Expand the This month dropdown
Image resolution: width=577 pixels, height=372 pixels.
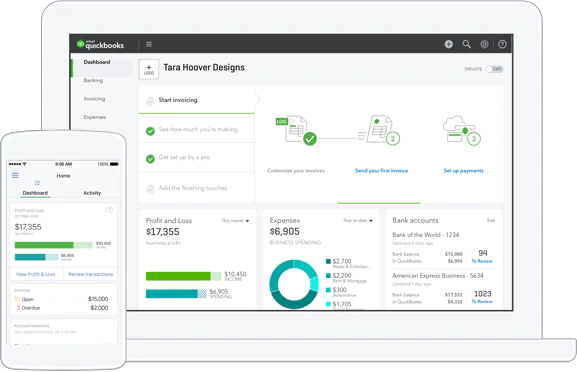point(235,221)
